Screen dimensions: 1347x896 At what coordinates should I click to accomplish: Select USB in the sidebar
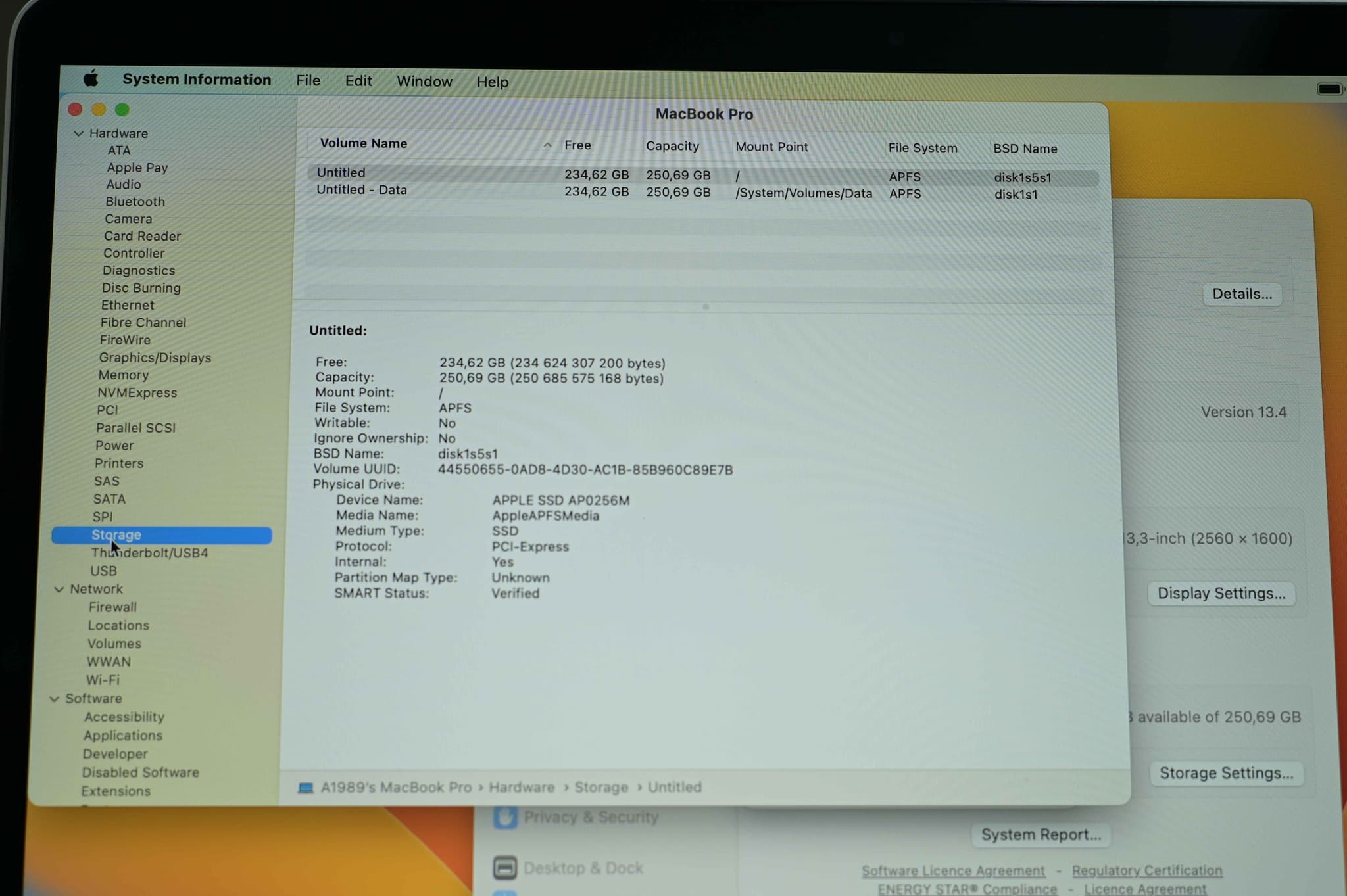pyautogui.click(x=104, y=571)
